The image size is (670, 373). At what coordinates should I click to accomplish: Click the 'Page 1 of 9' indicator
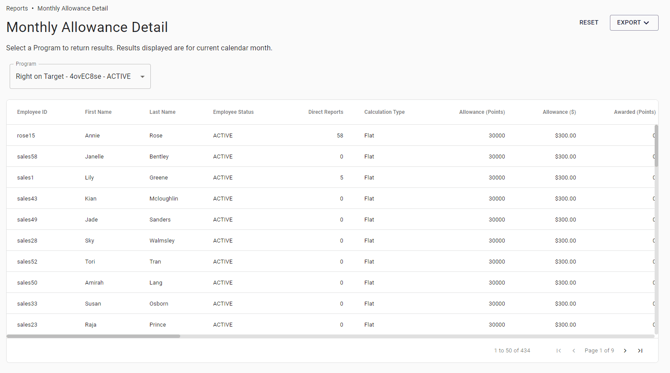(599, 350)
